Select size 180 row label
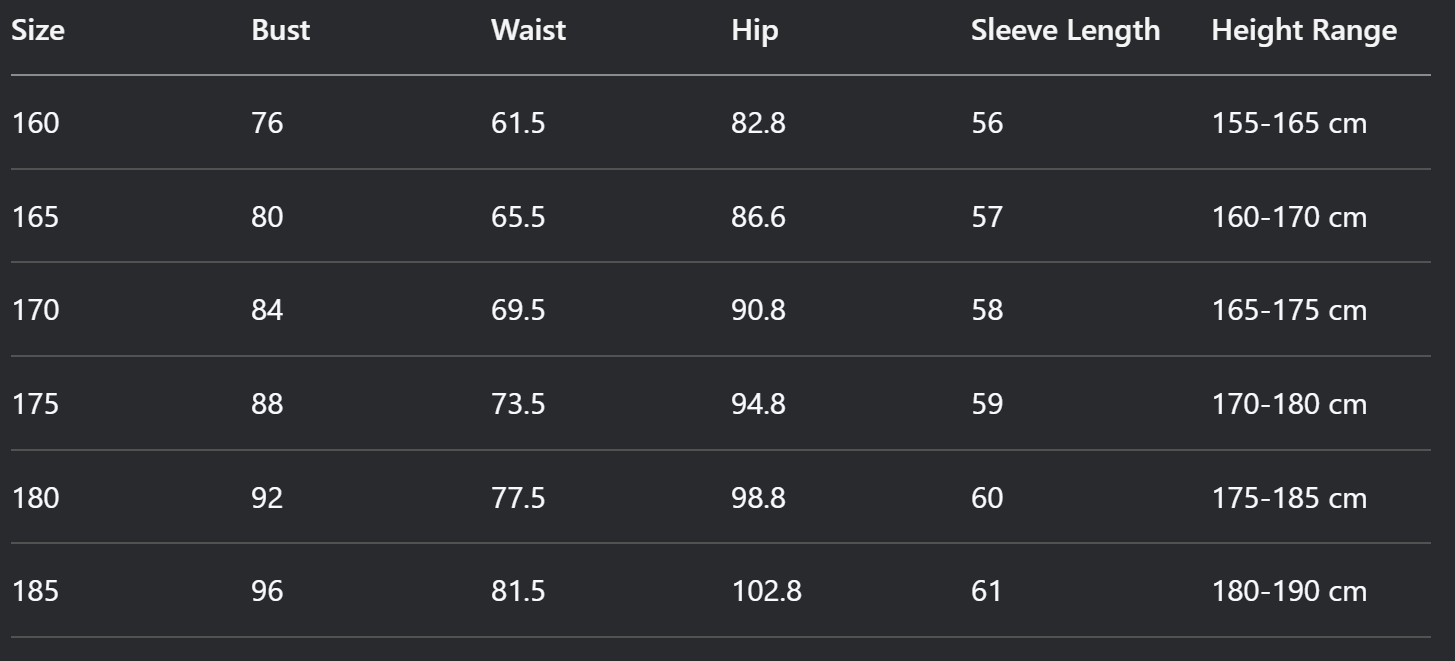Image resolution: width=1455 pixels, height=661 pixels. 35,498
